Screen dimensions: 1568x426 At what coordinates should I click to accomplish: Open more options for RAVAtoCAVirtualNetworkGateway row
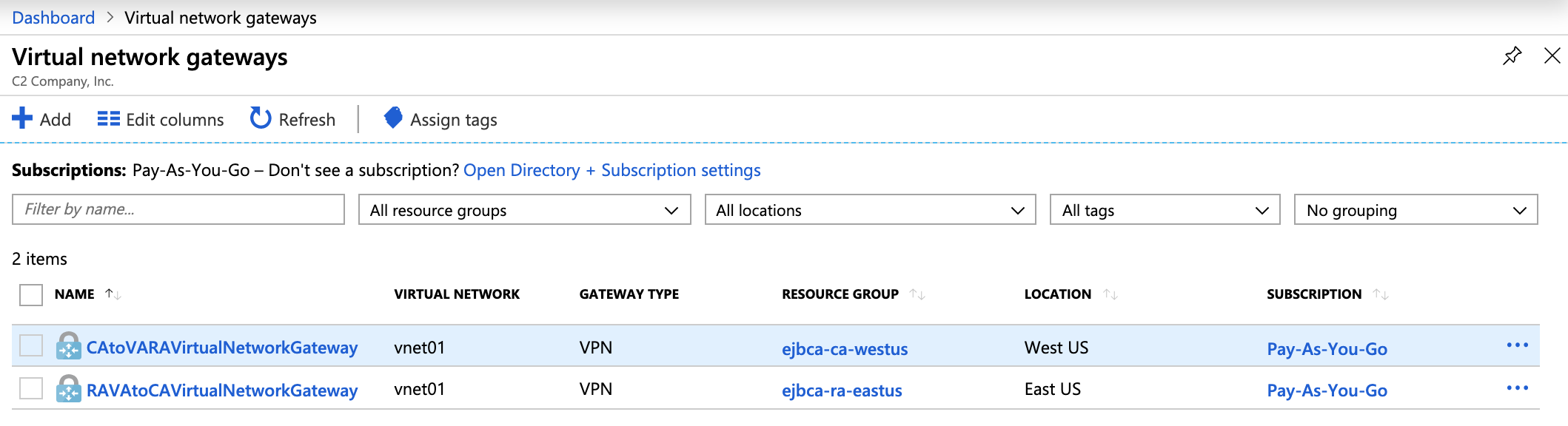(x=1517, y=389)
